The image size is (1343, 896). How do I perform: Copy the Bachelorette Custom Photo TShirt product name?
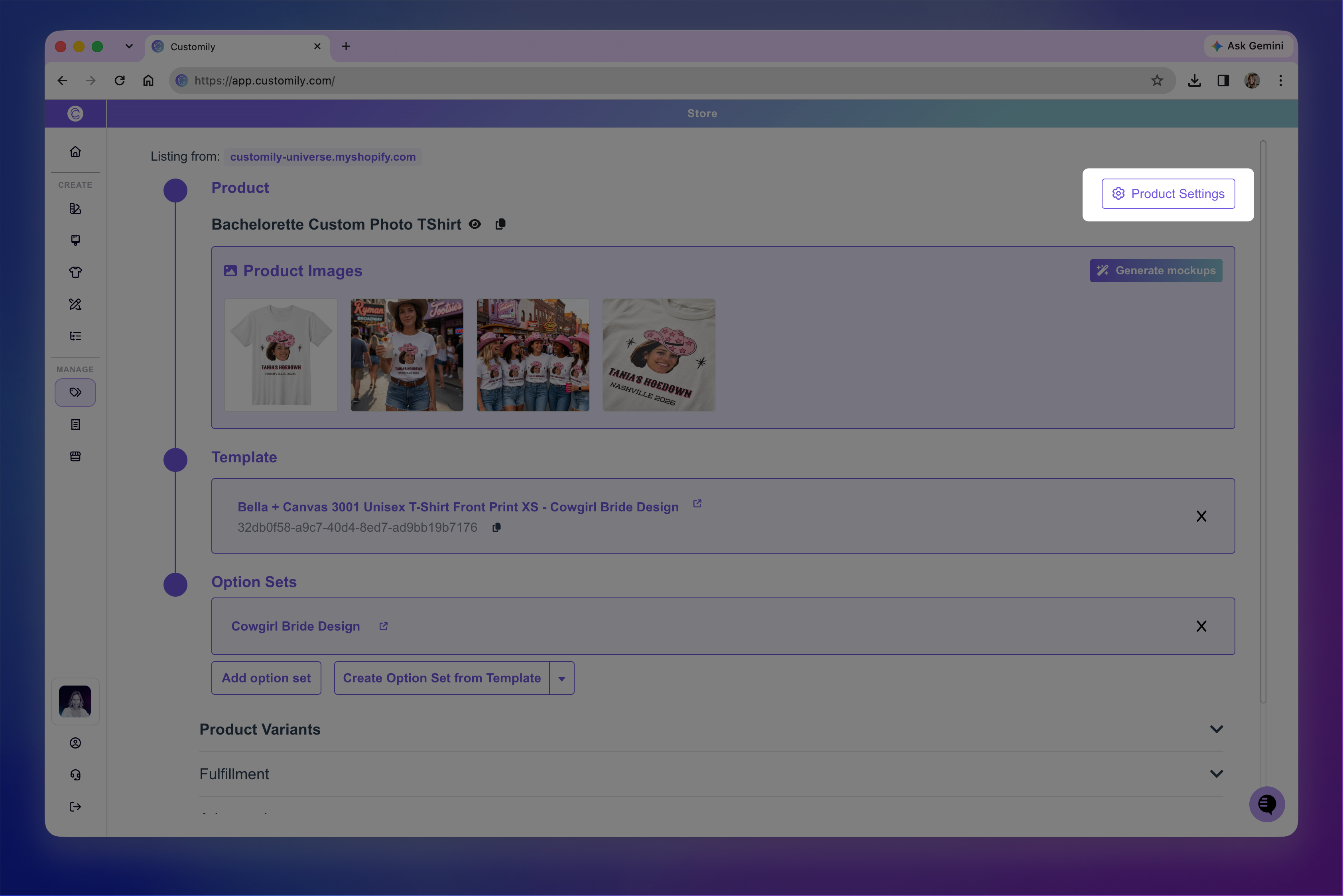(x=500, y=224)
